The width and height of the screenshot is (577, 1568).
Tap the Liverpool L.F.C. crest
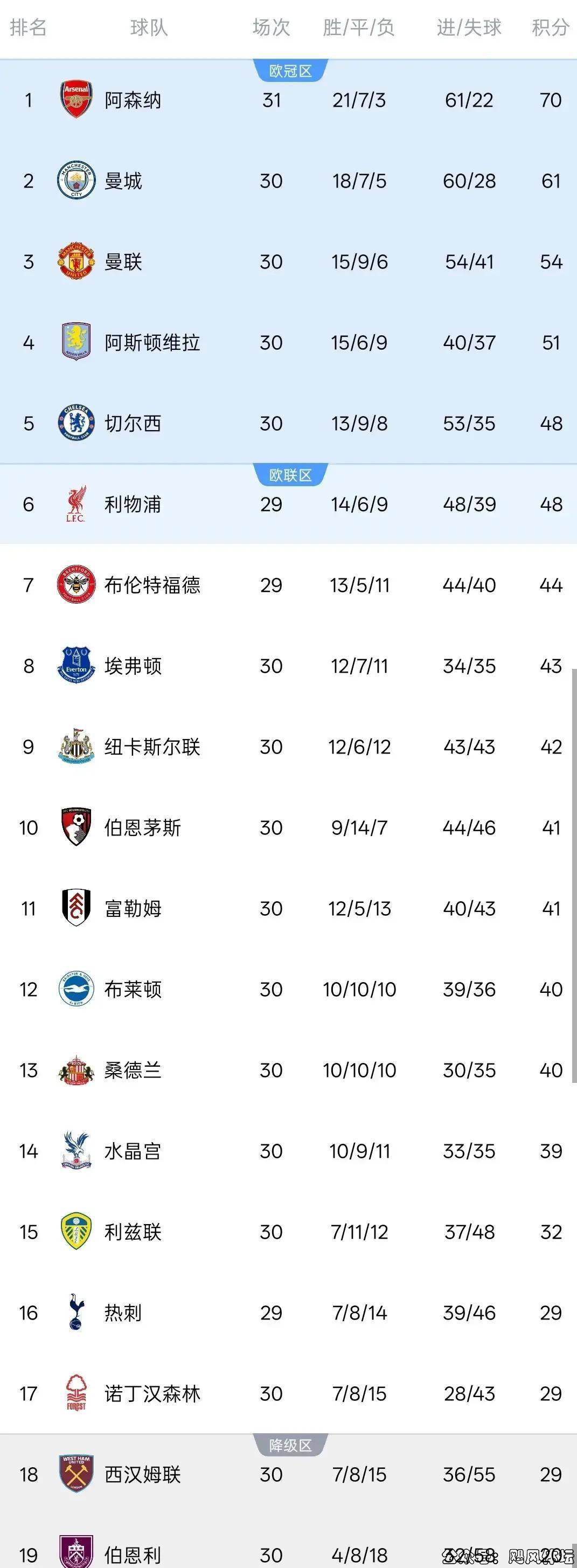[76, 504]
